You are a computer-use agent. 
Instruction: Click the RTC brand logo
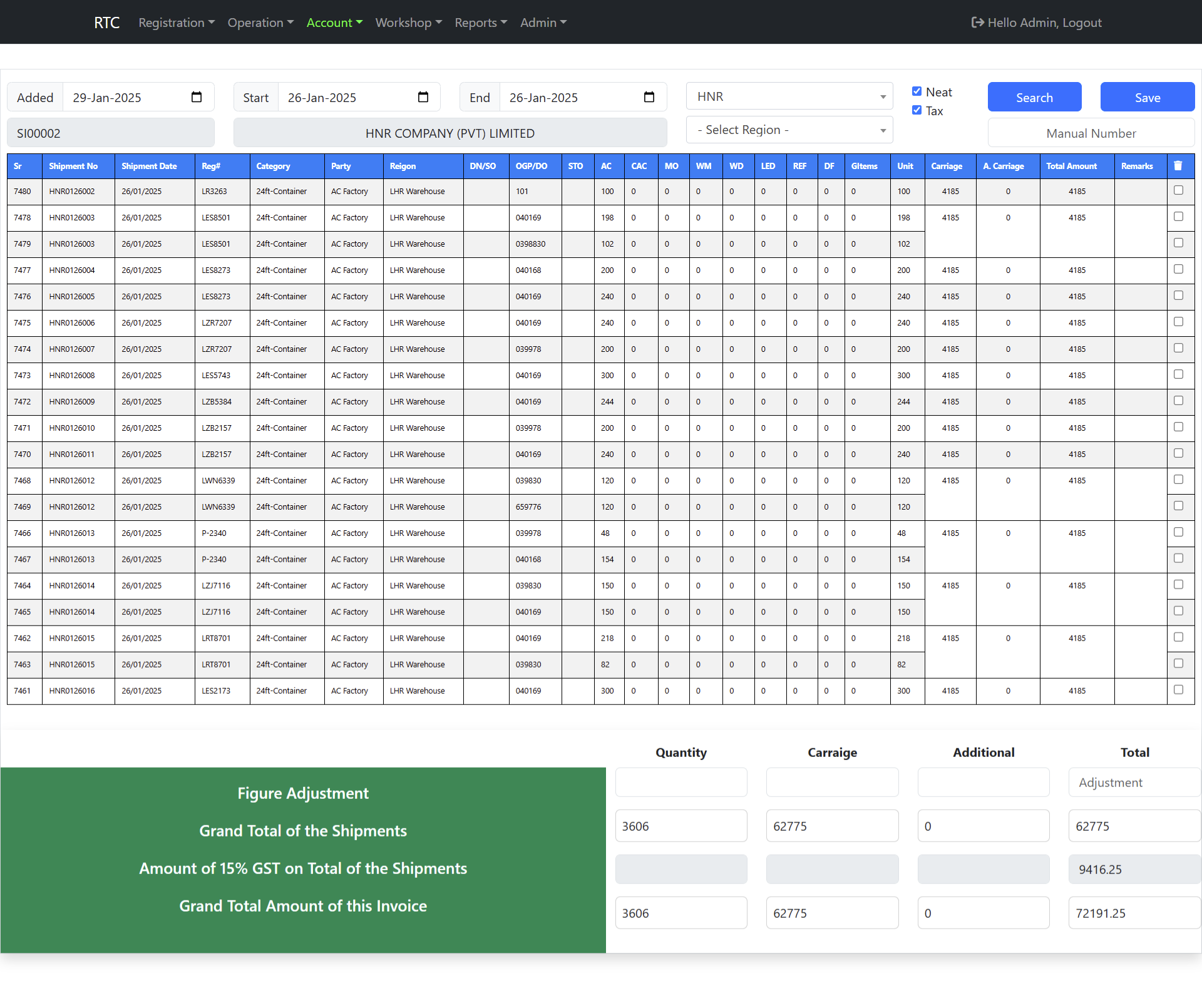pos(106,23)
